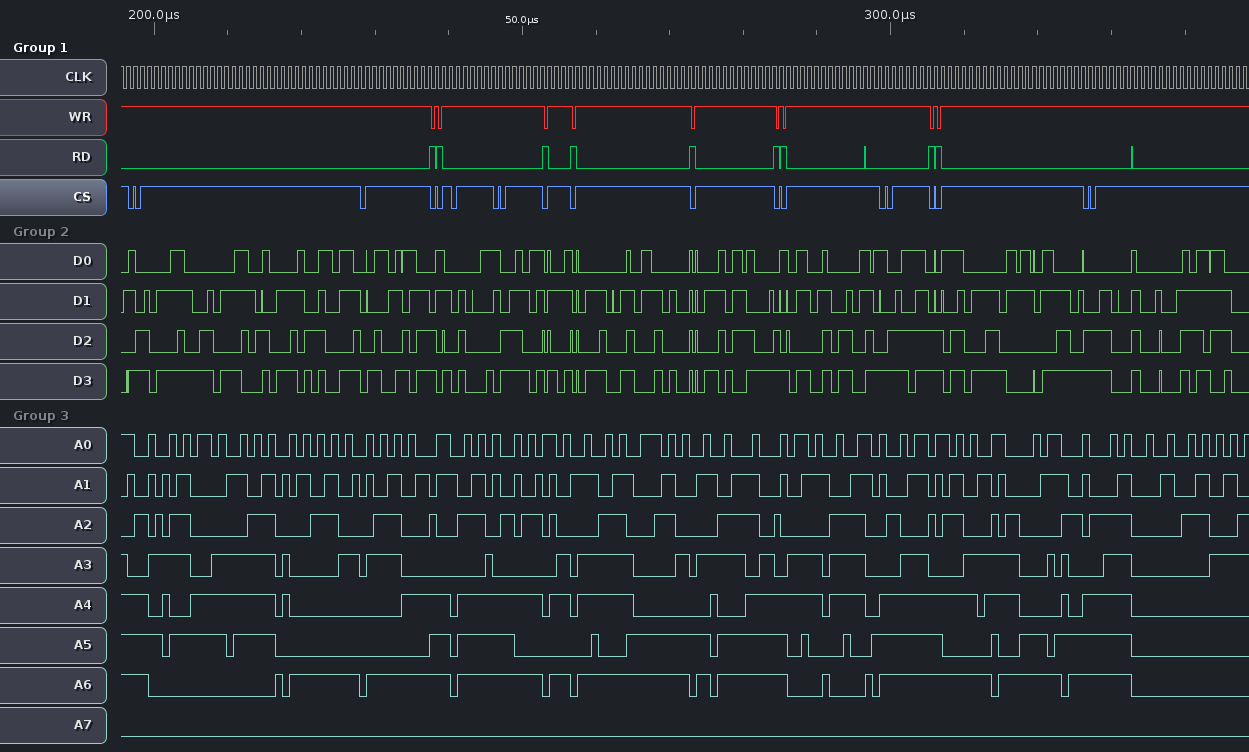Click the Group 3 heading

click(41, 416)
